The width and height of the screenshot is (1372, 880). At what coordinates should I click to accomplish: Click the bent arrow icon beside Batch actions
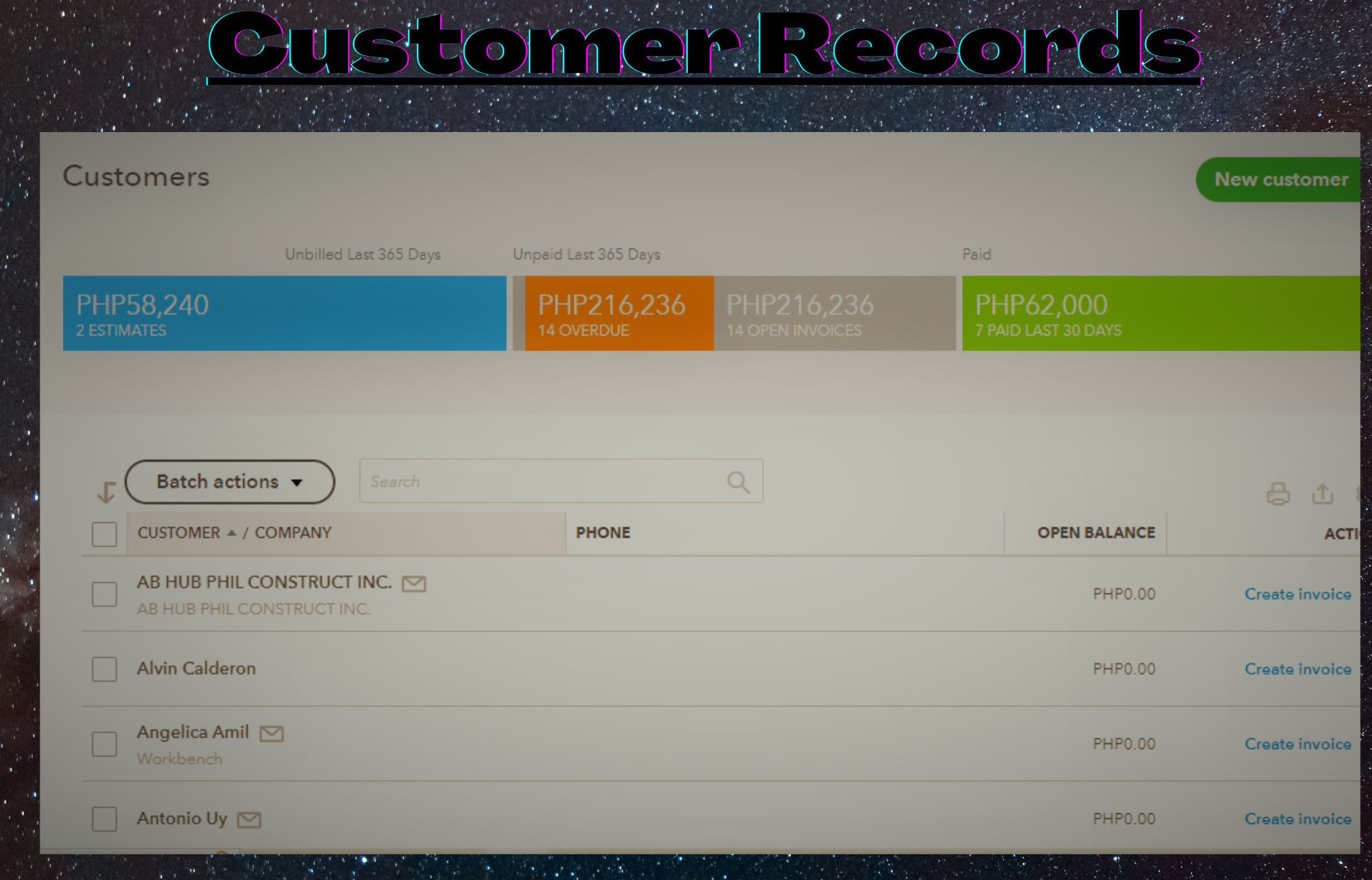106,491
